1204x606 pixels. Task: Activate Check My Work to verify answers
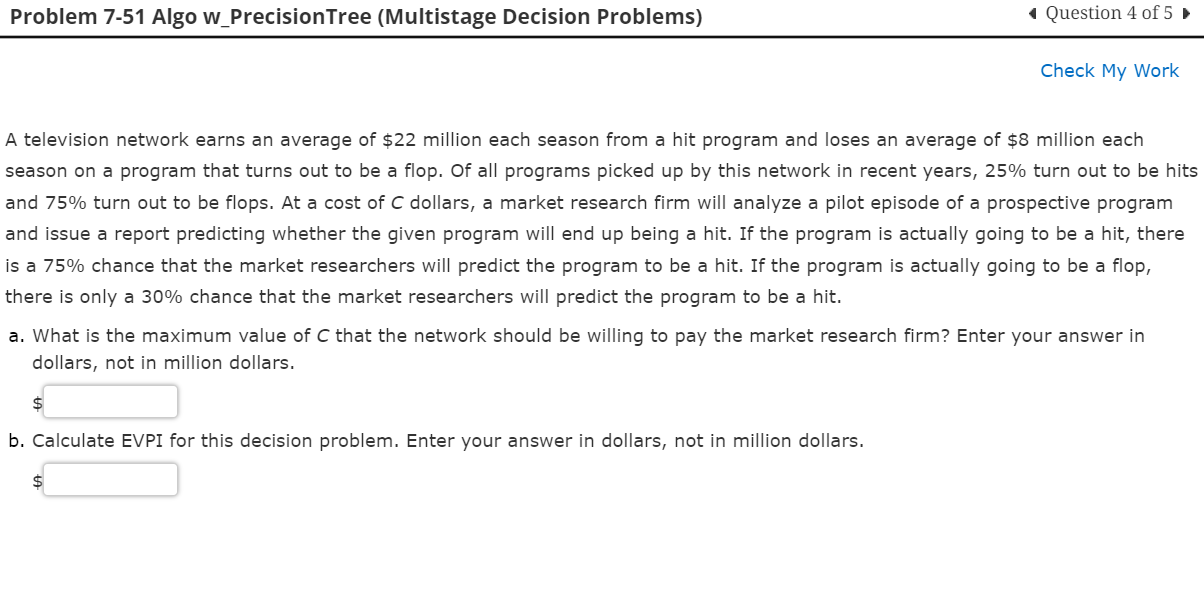(x=1109, y=70)
